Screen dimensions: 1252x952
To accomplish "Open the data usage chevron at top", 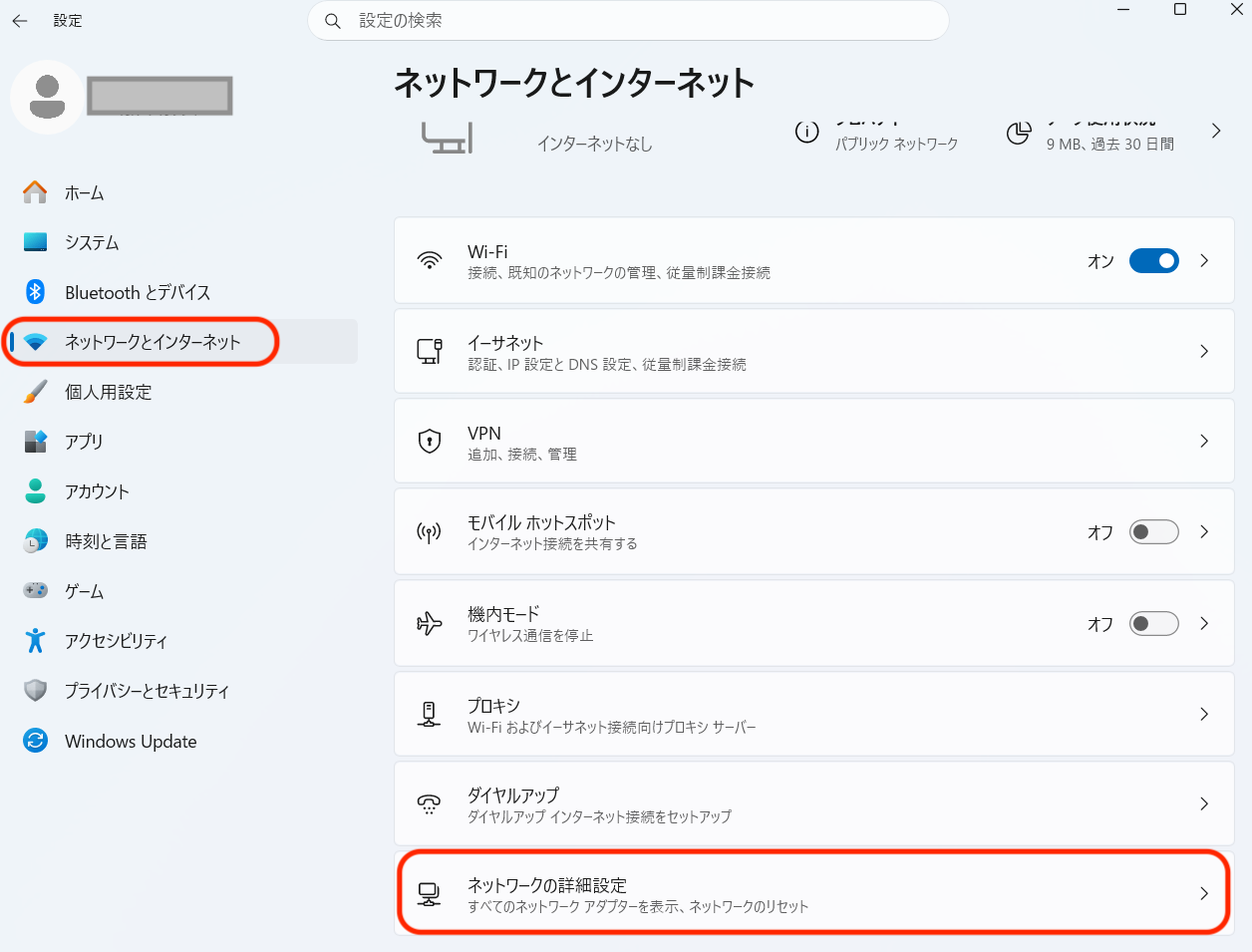I will pos(1216,132).
